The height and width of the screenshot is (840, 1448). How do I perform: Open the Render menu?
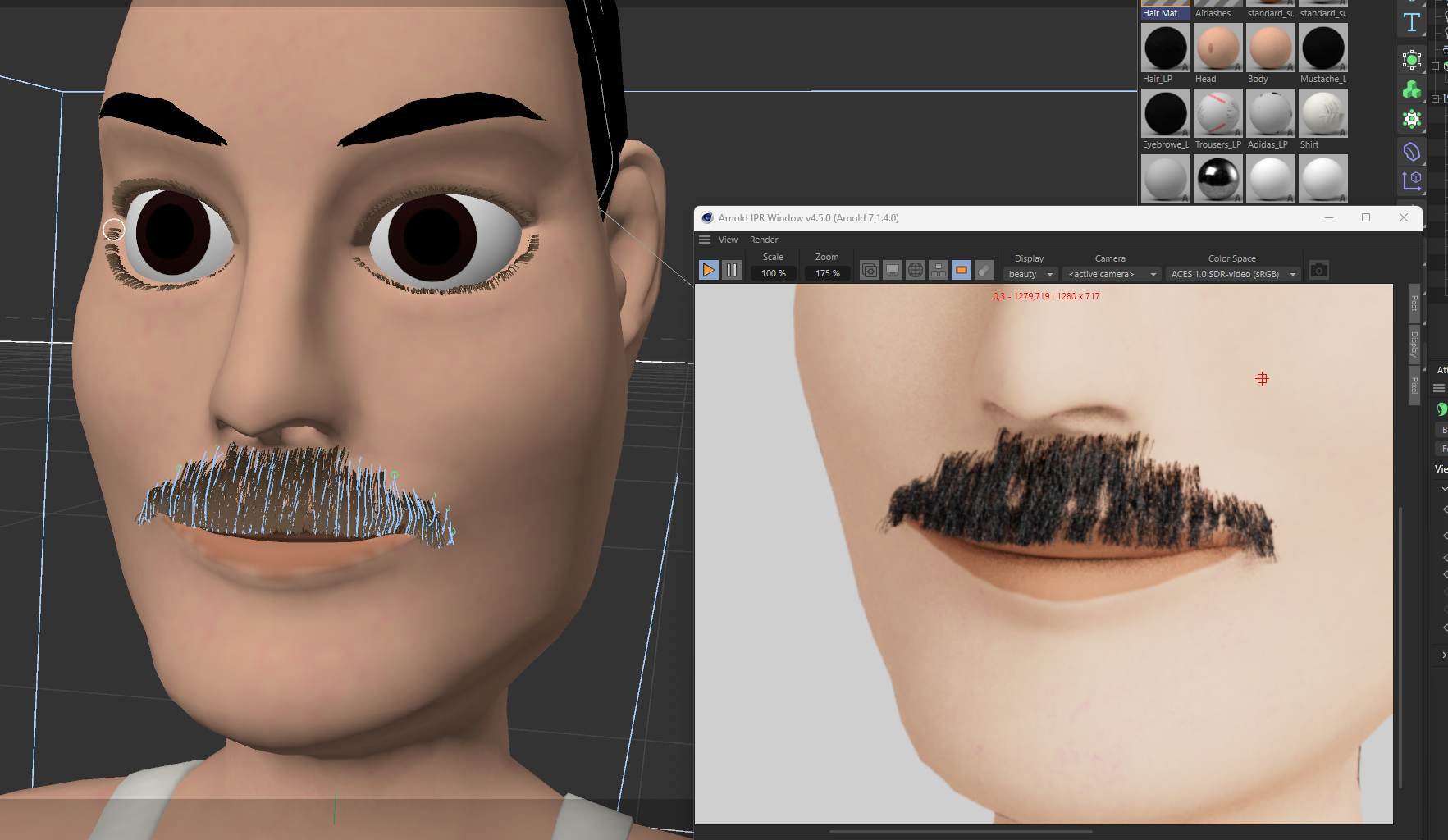click(764, 240)
